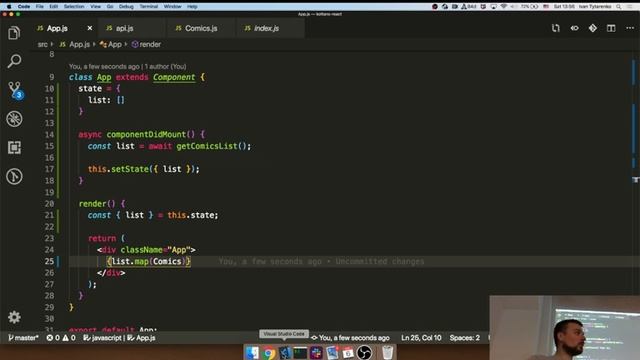Click the Component class name on line 9
The height and width of the screenshot is (360, 640).
pyautogui.click(x=174, y=77)
